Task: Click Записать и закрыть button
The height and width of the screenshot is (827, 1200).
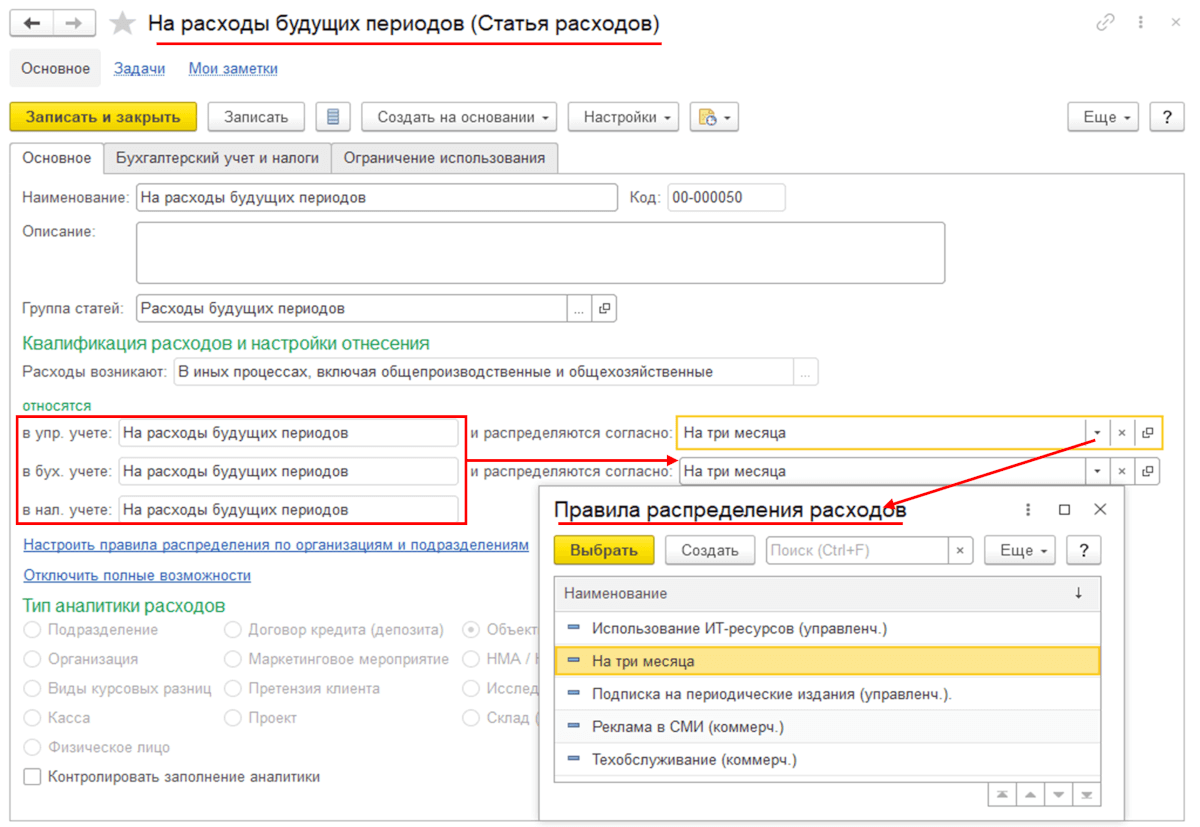Action: coord(103,117)
